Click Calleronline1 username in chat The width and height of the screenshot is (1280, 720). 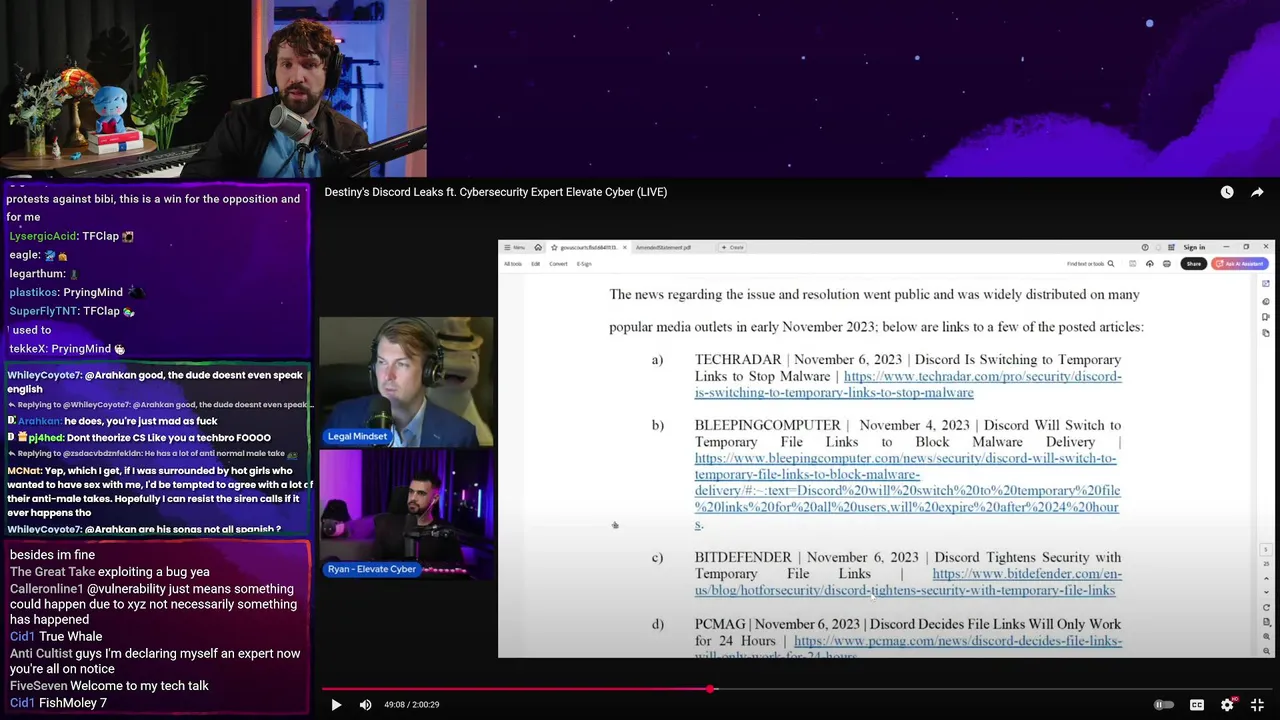(x=47, y=589)
